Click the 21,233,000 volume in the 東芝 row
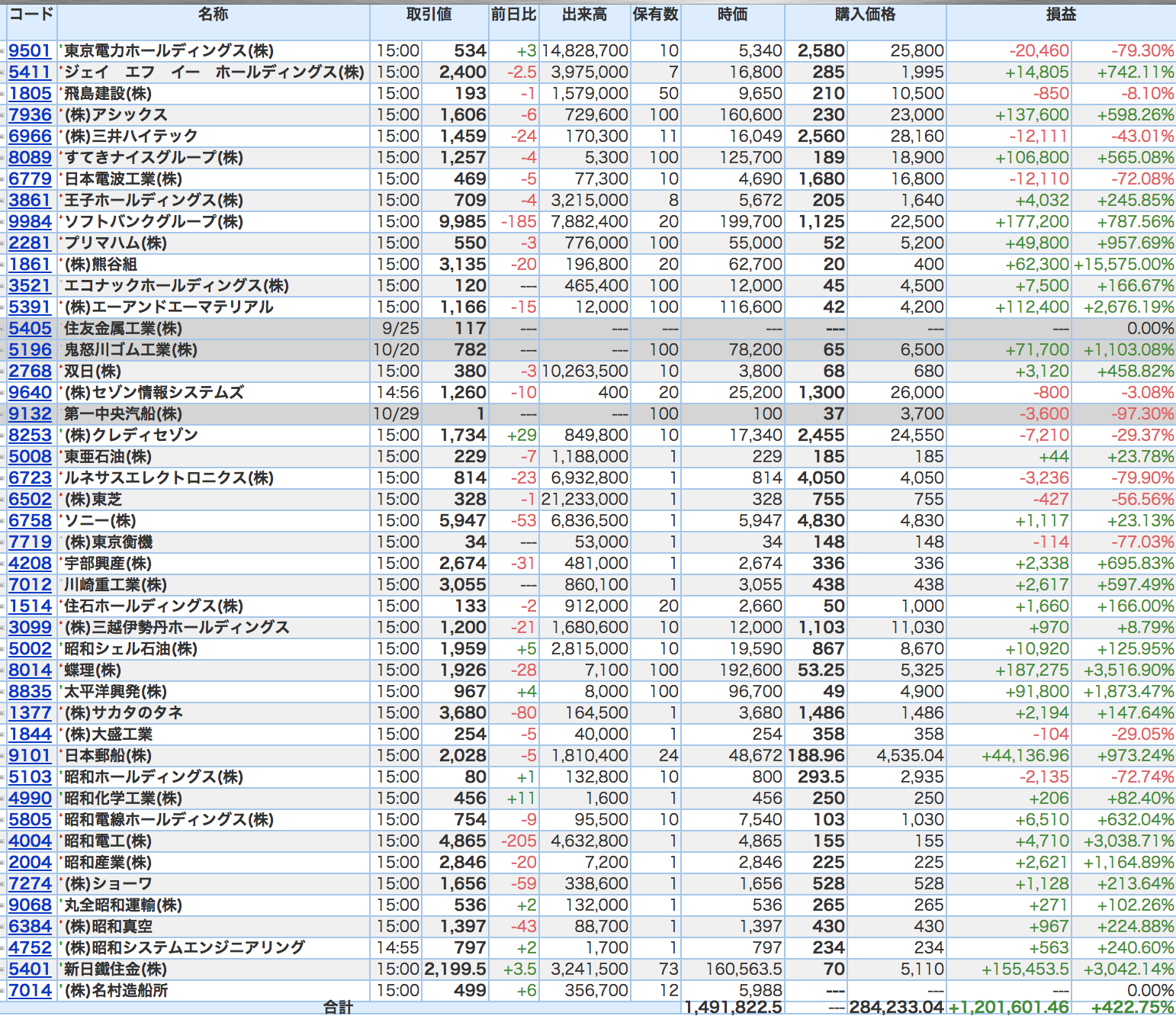 point(585,499)
